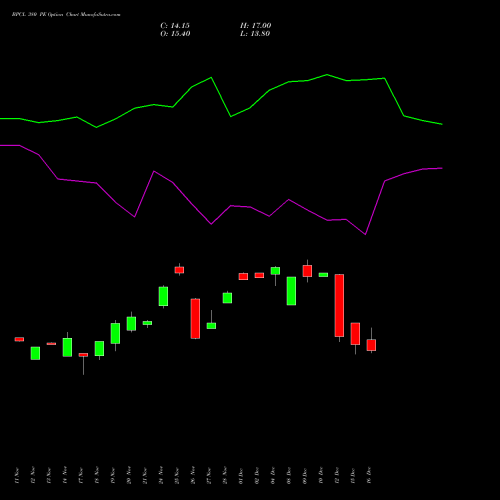
Task: Click the 24 Nov date label
Action: pos(161,476)
